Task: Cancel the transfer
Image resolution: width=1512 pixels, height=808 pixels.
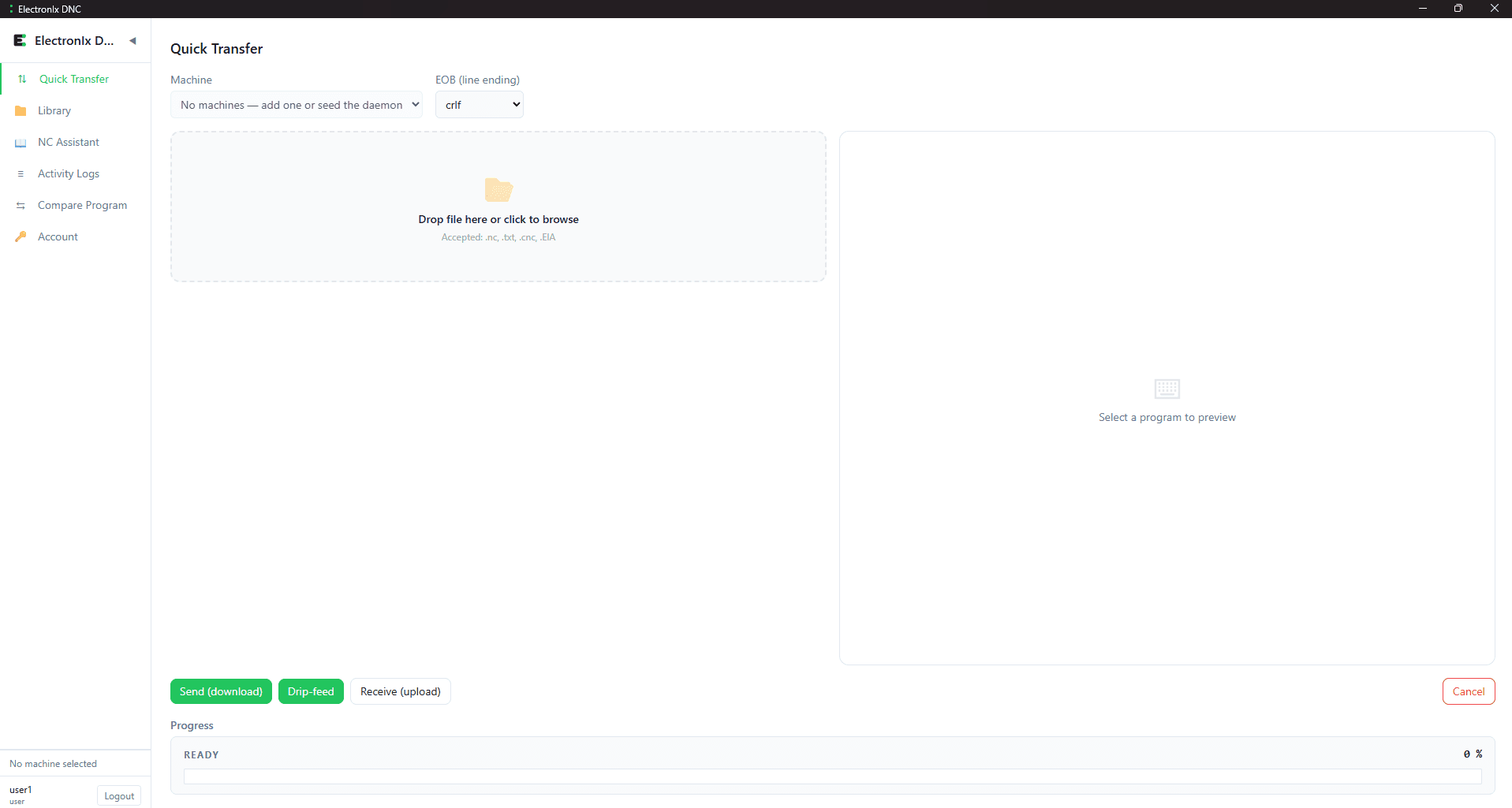Action: tap(1469, 691)
